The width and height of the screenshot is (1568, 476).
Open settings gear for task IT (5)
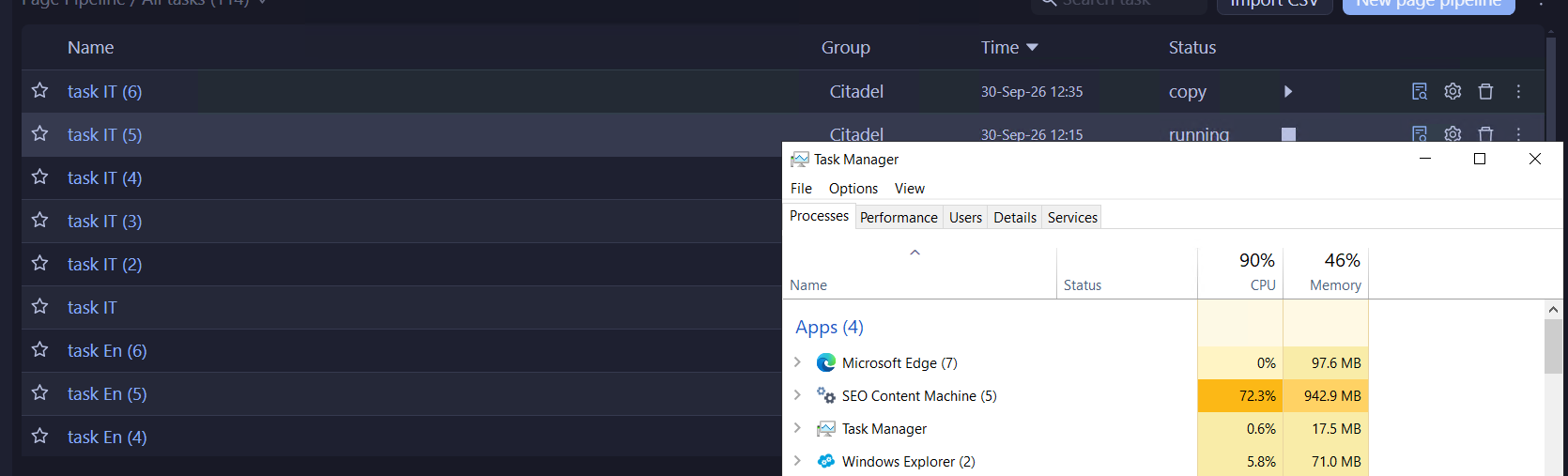tap(1453, 133)
